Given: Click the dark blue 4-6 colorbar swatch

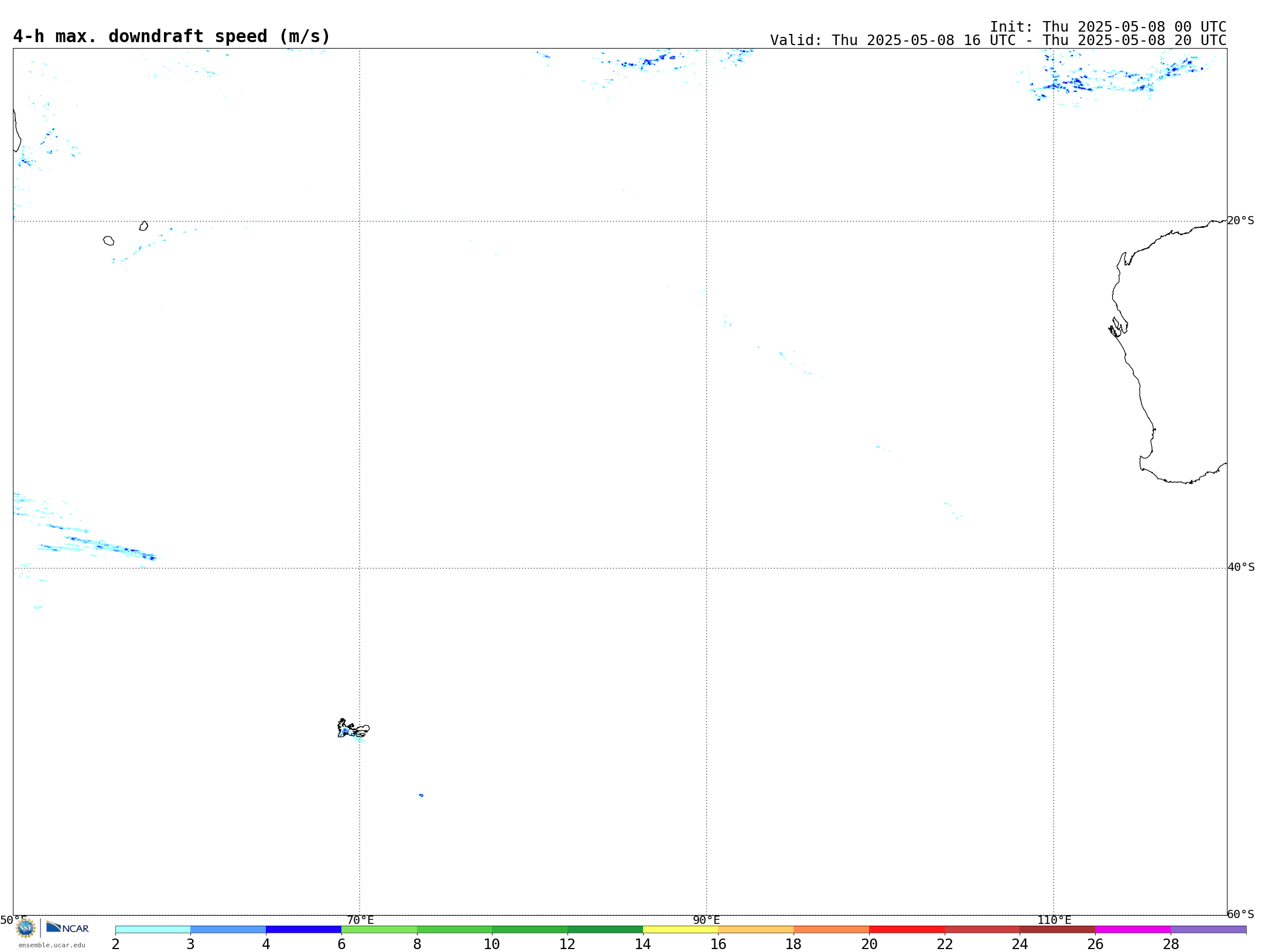Looking at the screenshot, I should (x=303, y=930).
